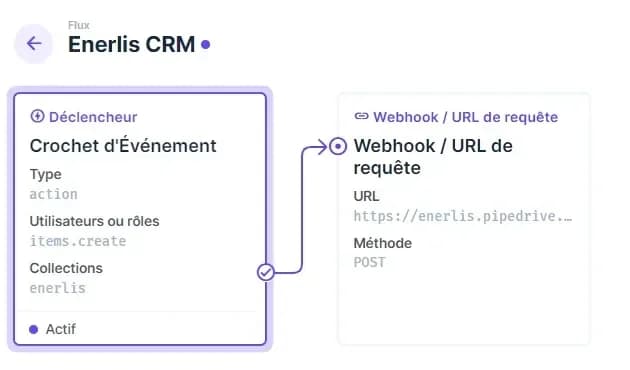Click the Crochet d'Événement title
The image size is (630, 370).
tap(123, 145)
